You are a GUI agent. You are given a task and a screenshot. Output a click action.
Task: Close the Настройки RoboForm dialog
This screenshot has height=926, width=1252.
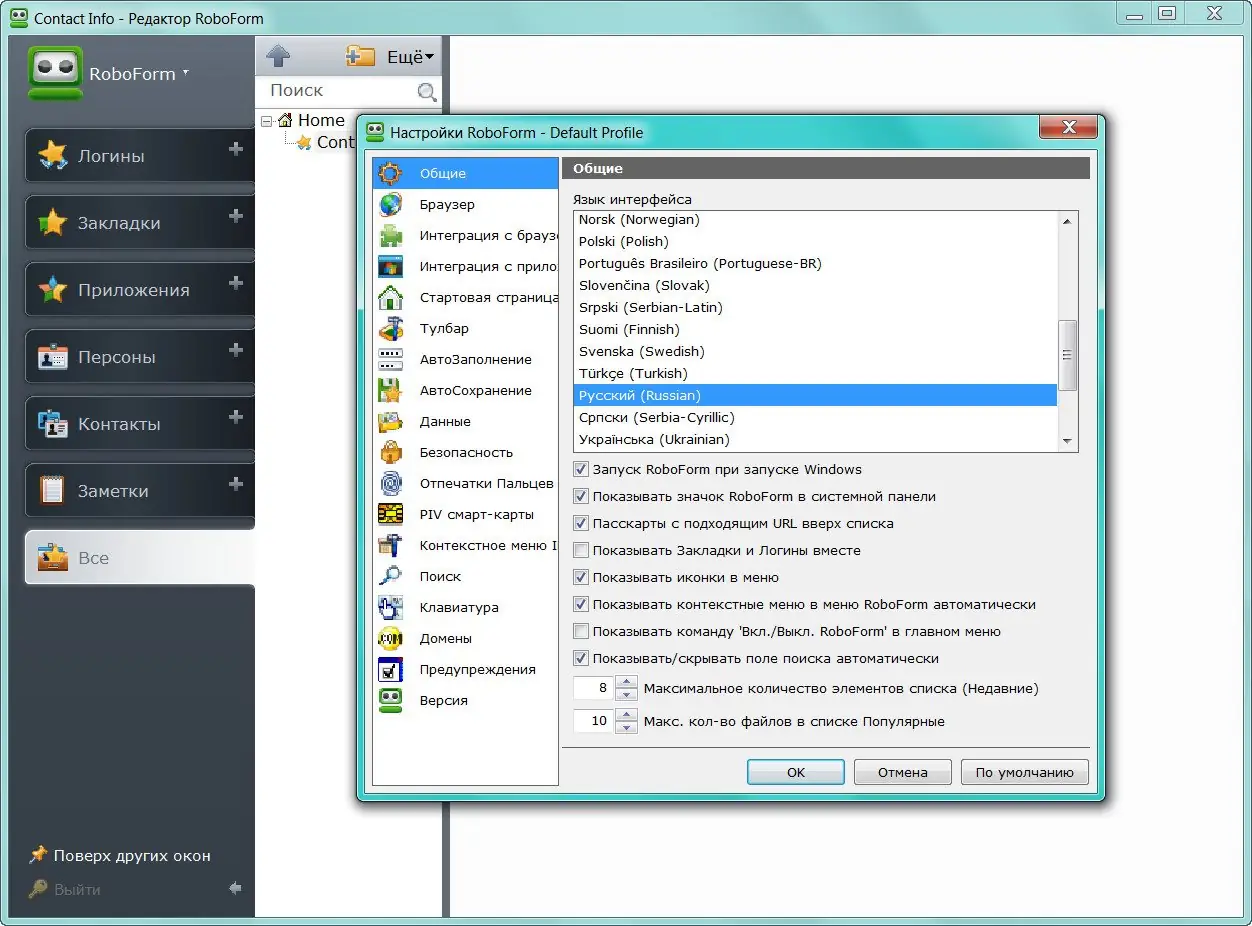click(1068, 127)
